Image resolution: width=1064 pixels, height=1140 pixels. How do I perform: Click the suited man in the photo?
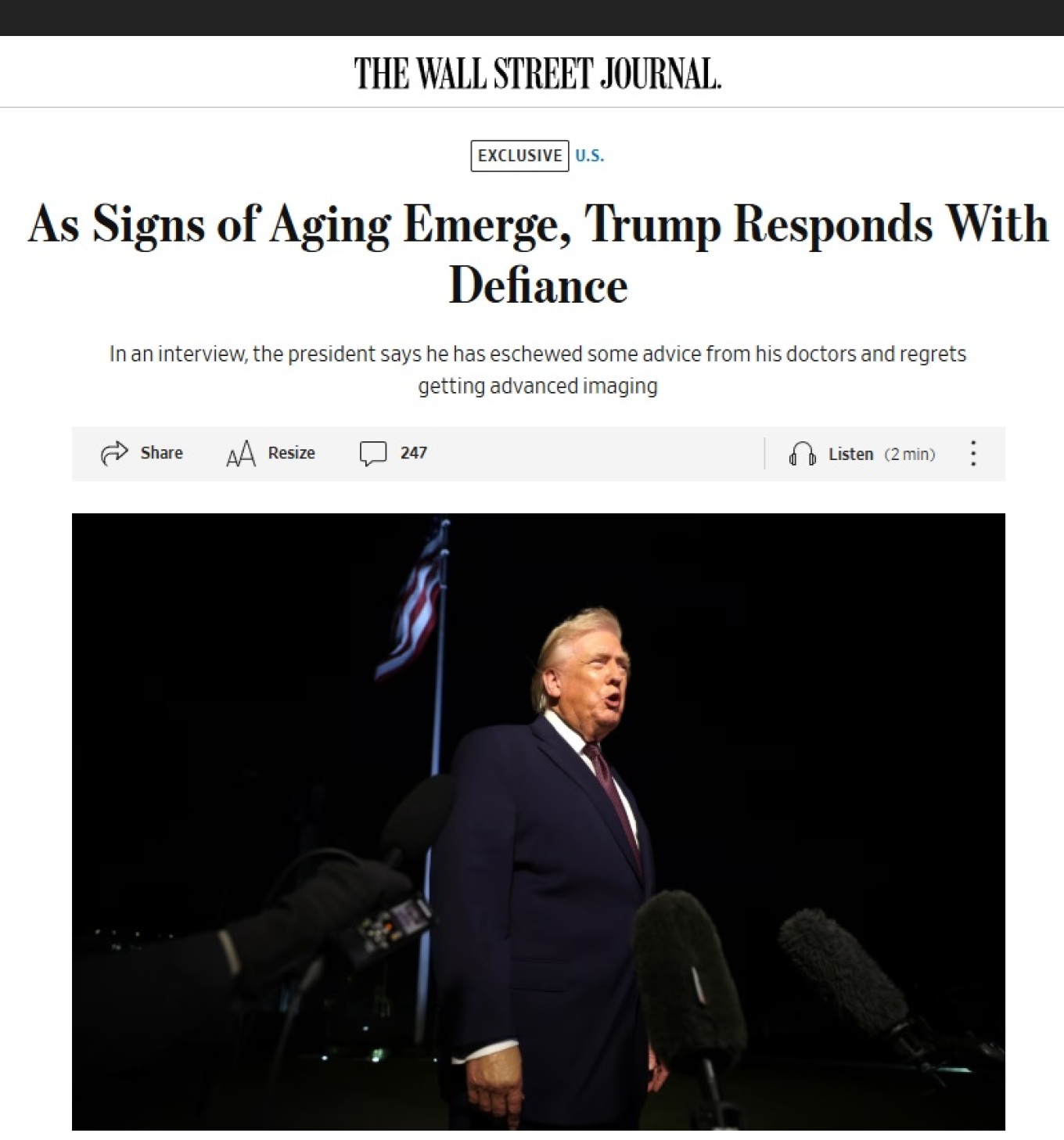coord(548,822)
